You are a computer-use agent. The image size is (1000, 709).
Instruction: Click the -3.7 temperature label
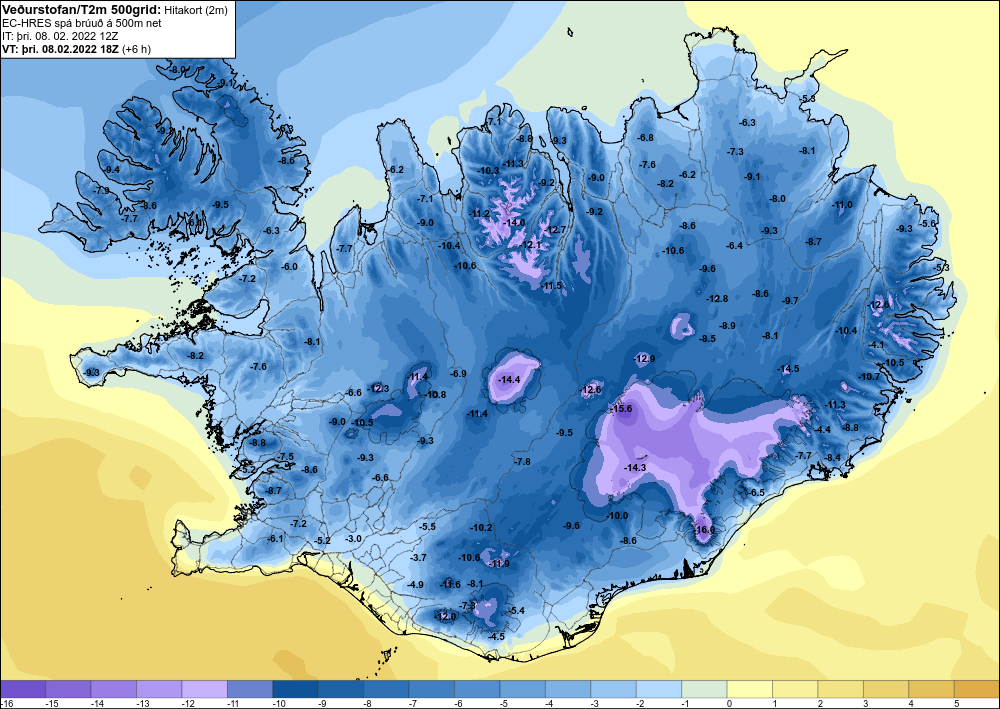click(x=418, y=557)
